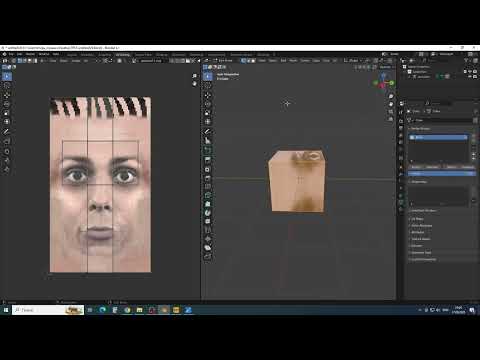Image resolution: width=480 pixels, height=360 pixels.
Task: Select the Measure tool in 3D viewport toolbar
Action: click(x=207, y=141)
